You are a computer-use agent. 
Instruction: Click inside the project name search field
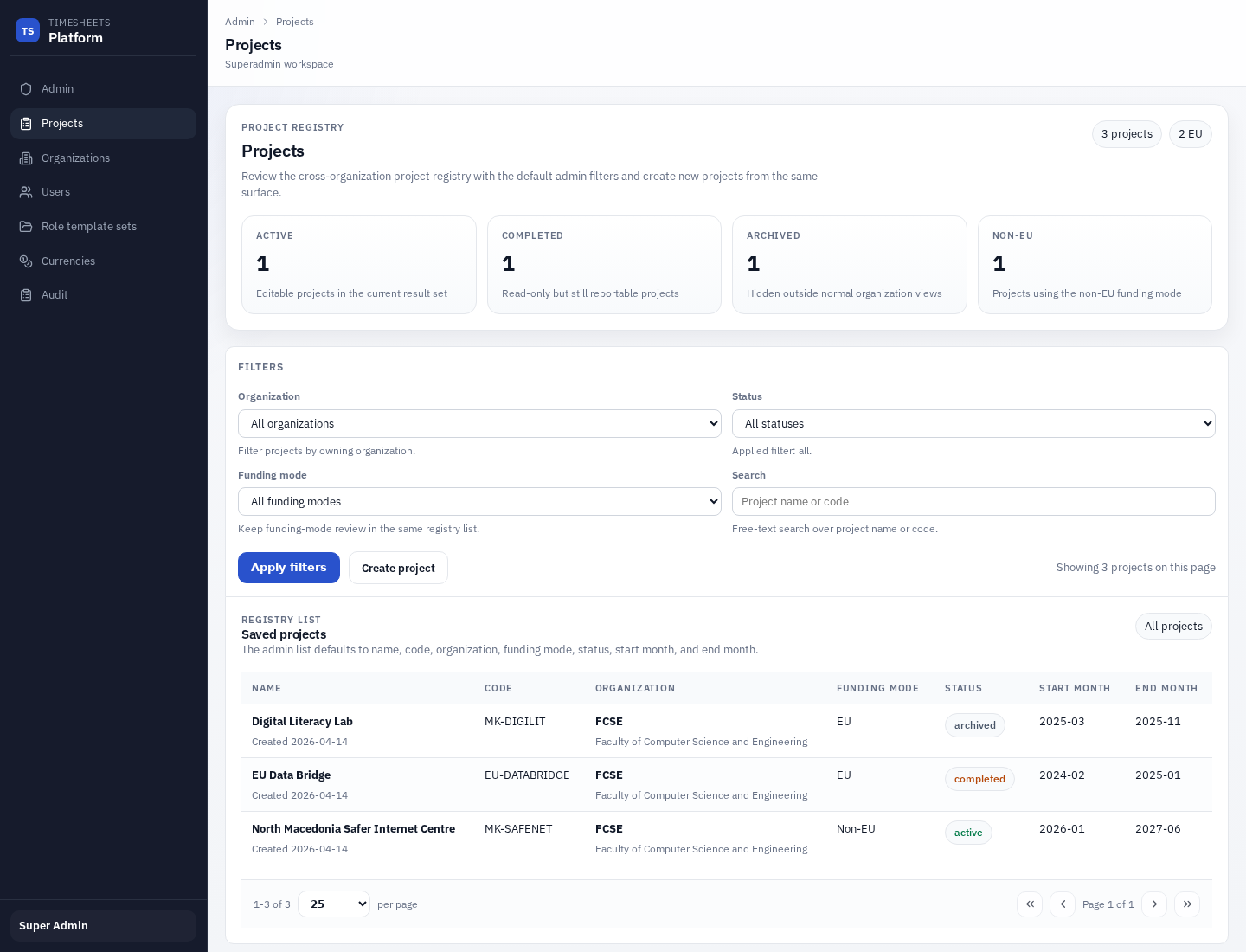[x=974, y=501]
